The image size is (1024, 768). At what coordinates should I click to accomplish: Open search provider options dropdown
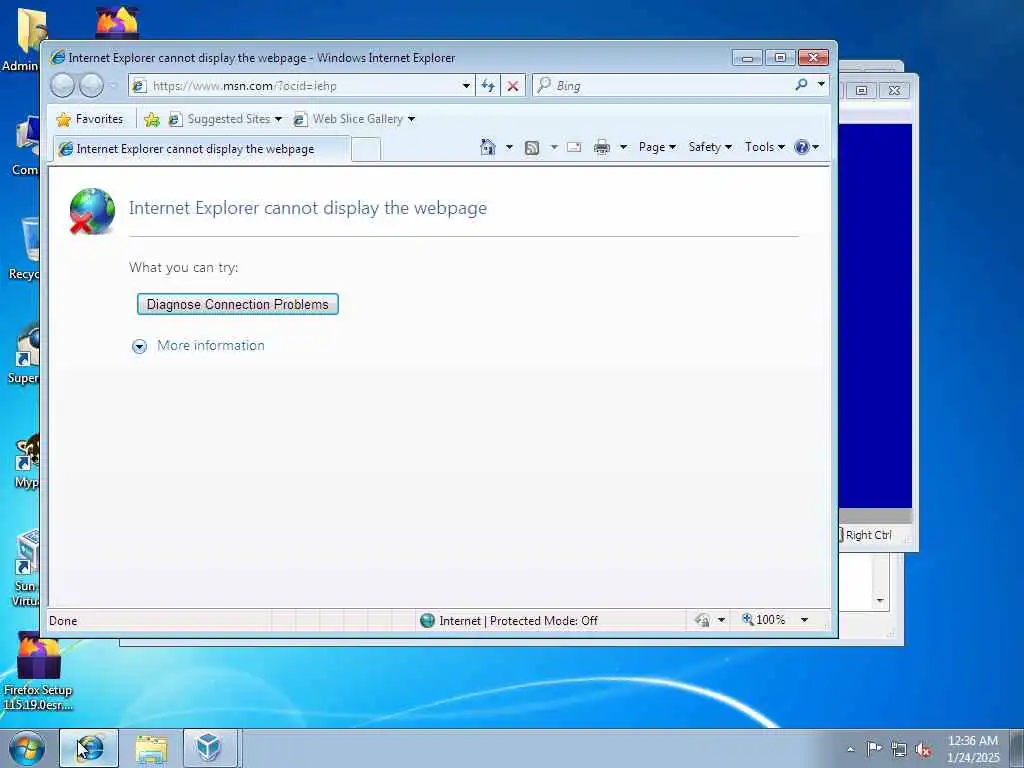click(821, 85)
